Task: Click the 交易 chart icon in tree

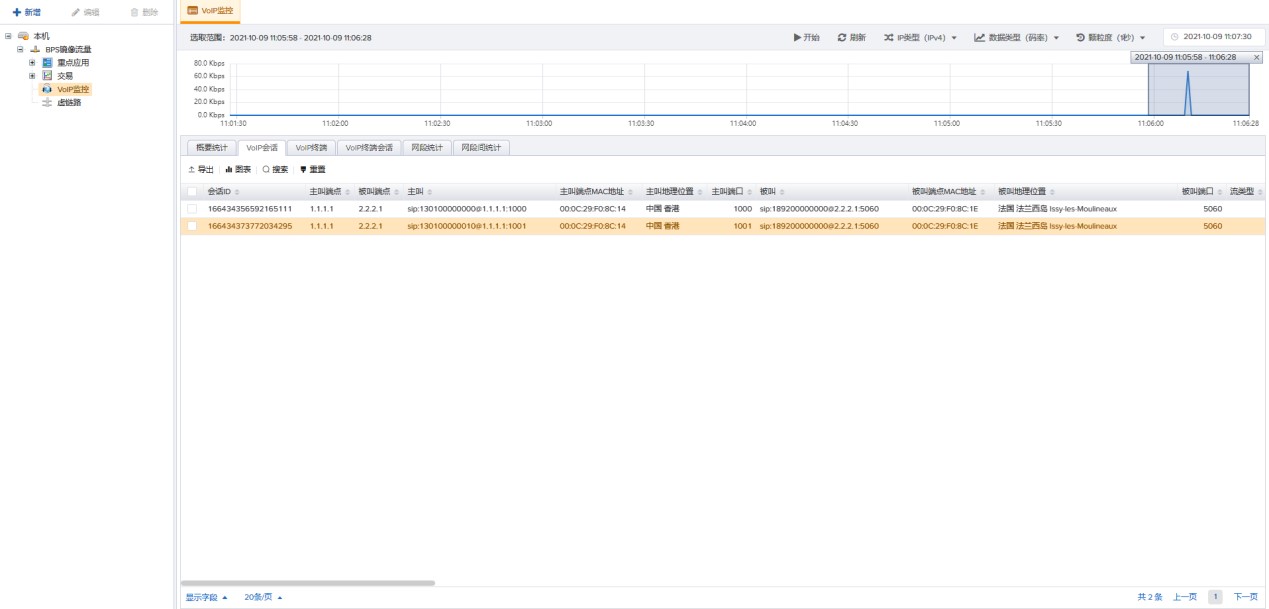Action: (x=47, y=75)
